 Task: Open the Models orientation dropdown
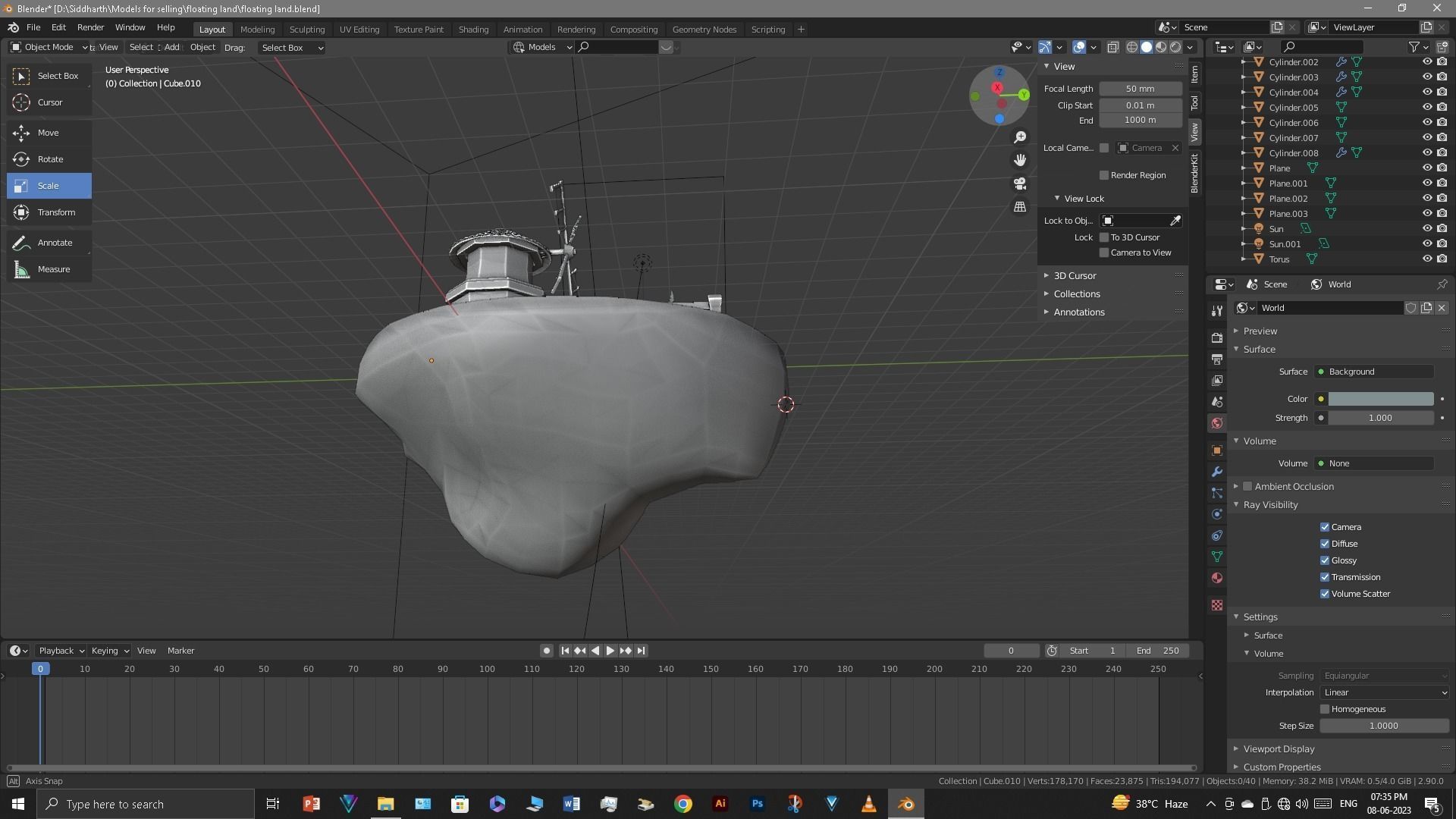pos(541,47)
